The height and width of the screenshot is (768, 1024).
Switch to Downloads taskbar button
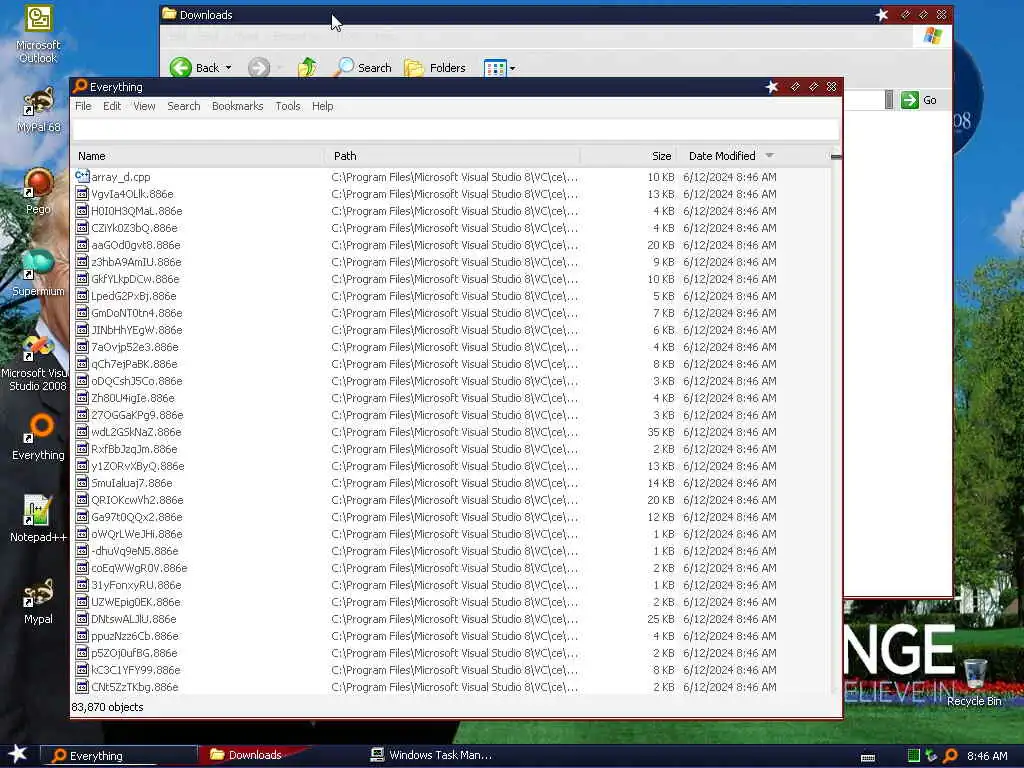pos(255,755)
